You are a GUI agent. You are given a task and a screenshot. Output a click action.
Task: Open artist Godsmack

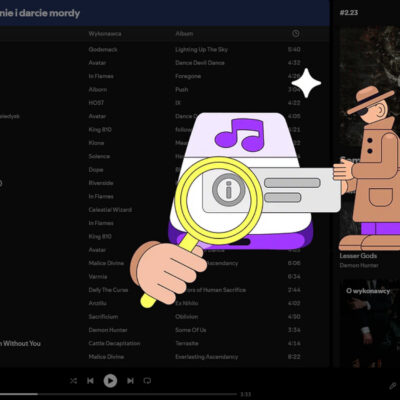[103, 49]
